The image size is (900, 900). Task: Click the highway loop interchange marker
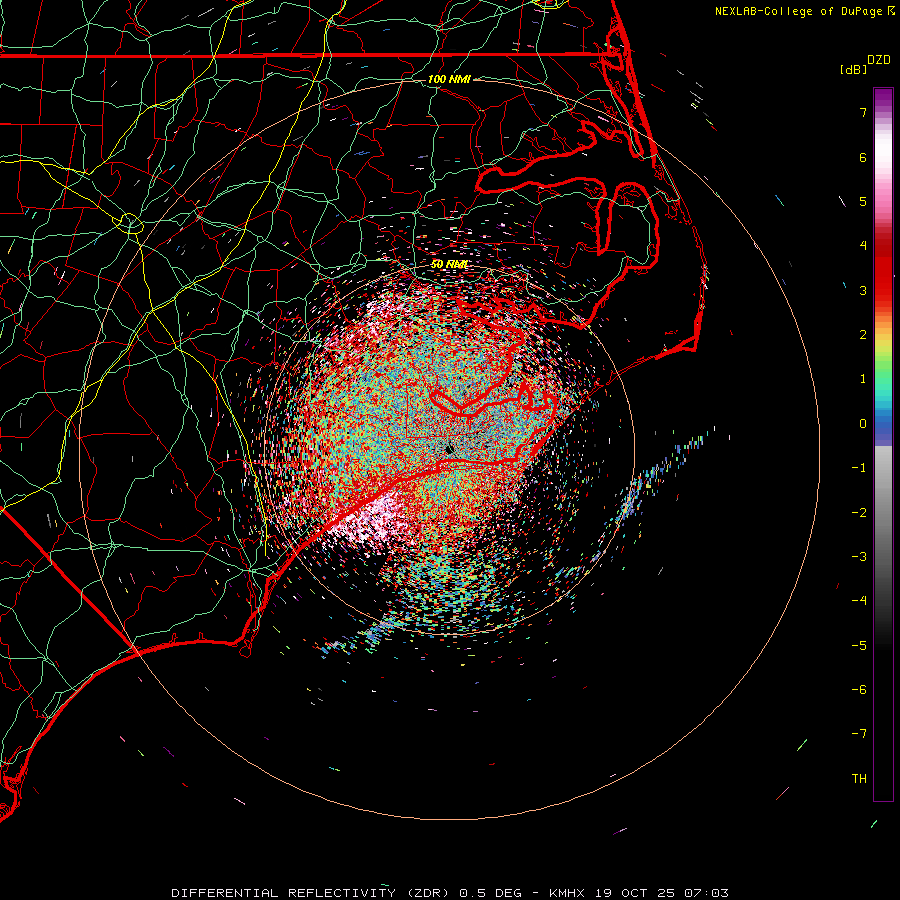[x=130, y=223]
